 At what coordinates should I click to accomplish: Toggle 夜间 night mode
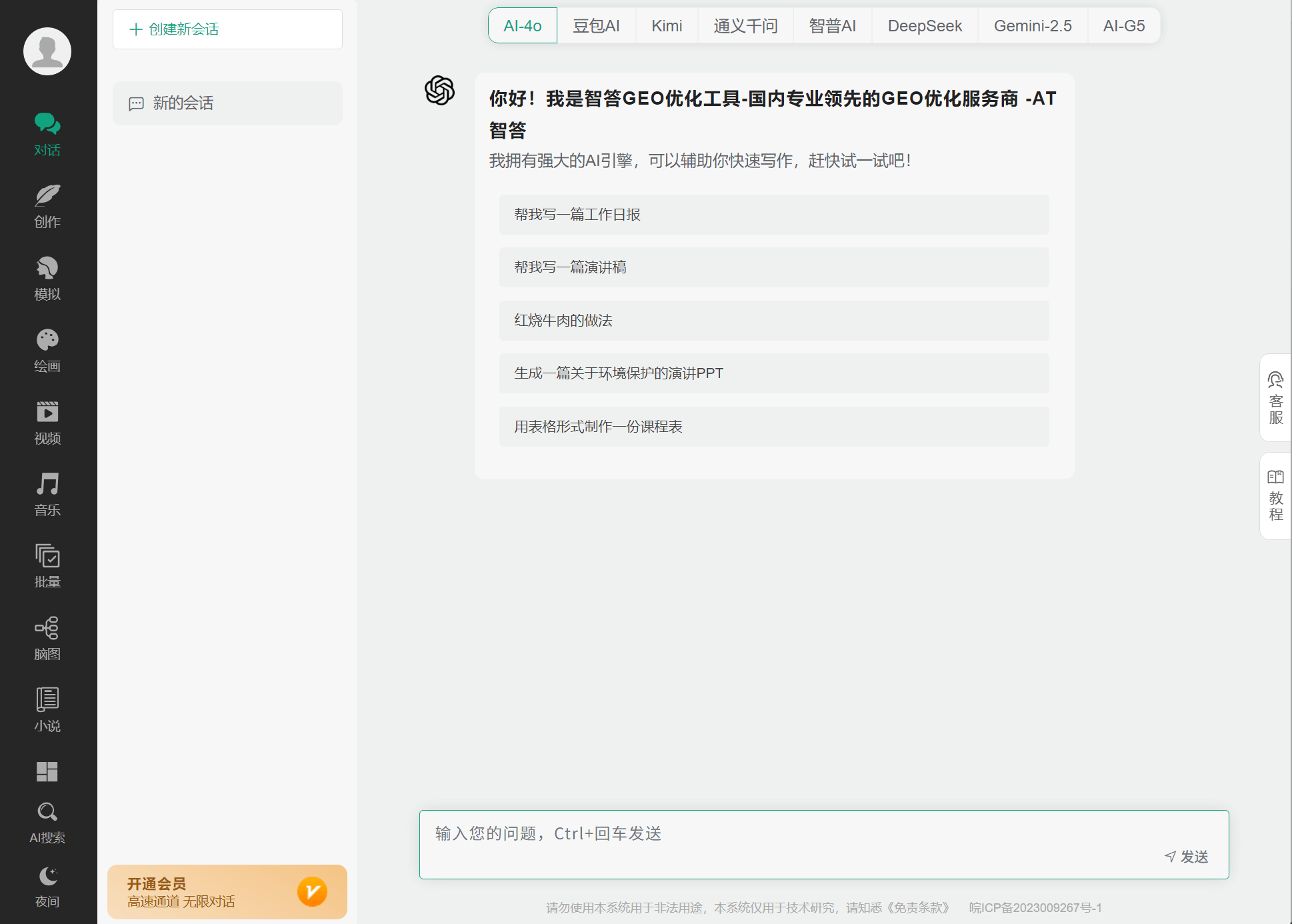pos(47,877)
